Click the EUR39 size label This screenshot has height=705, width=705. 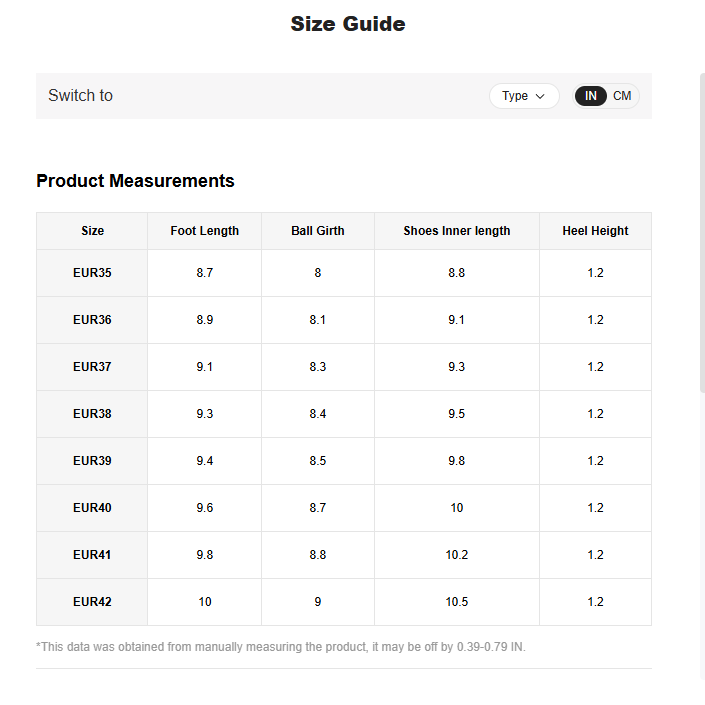92,461
